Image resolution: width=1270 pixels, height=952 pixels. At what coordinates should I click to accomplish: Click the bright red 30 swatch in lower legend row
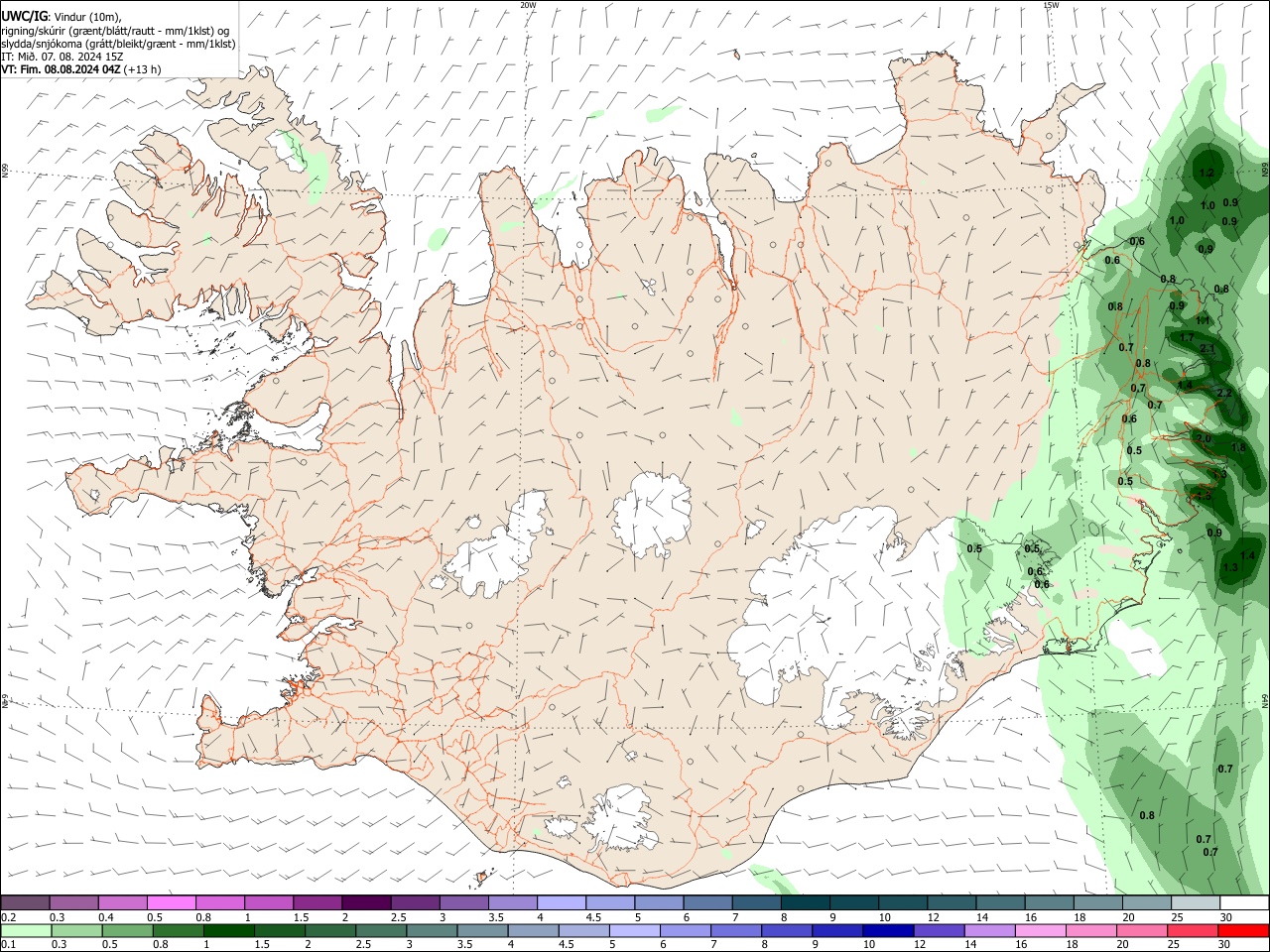click(1245, 931)
